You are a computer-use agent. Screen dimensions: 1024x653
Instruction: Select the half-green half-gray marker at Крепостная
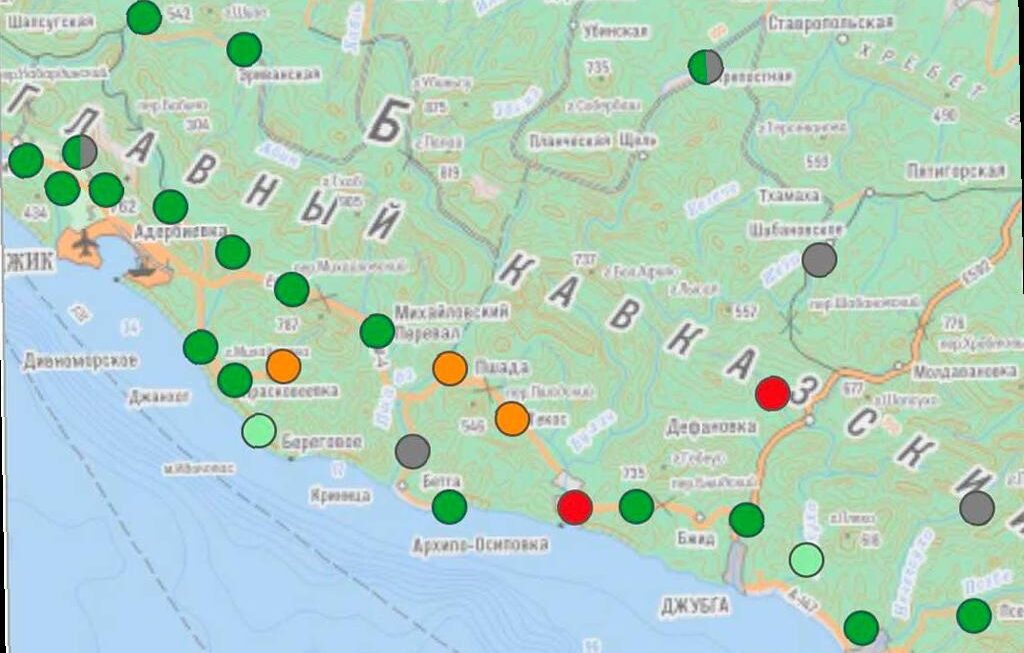click(706, 67)
